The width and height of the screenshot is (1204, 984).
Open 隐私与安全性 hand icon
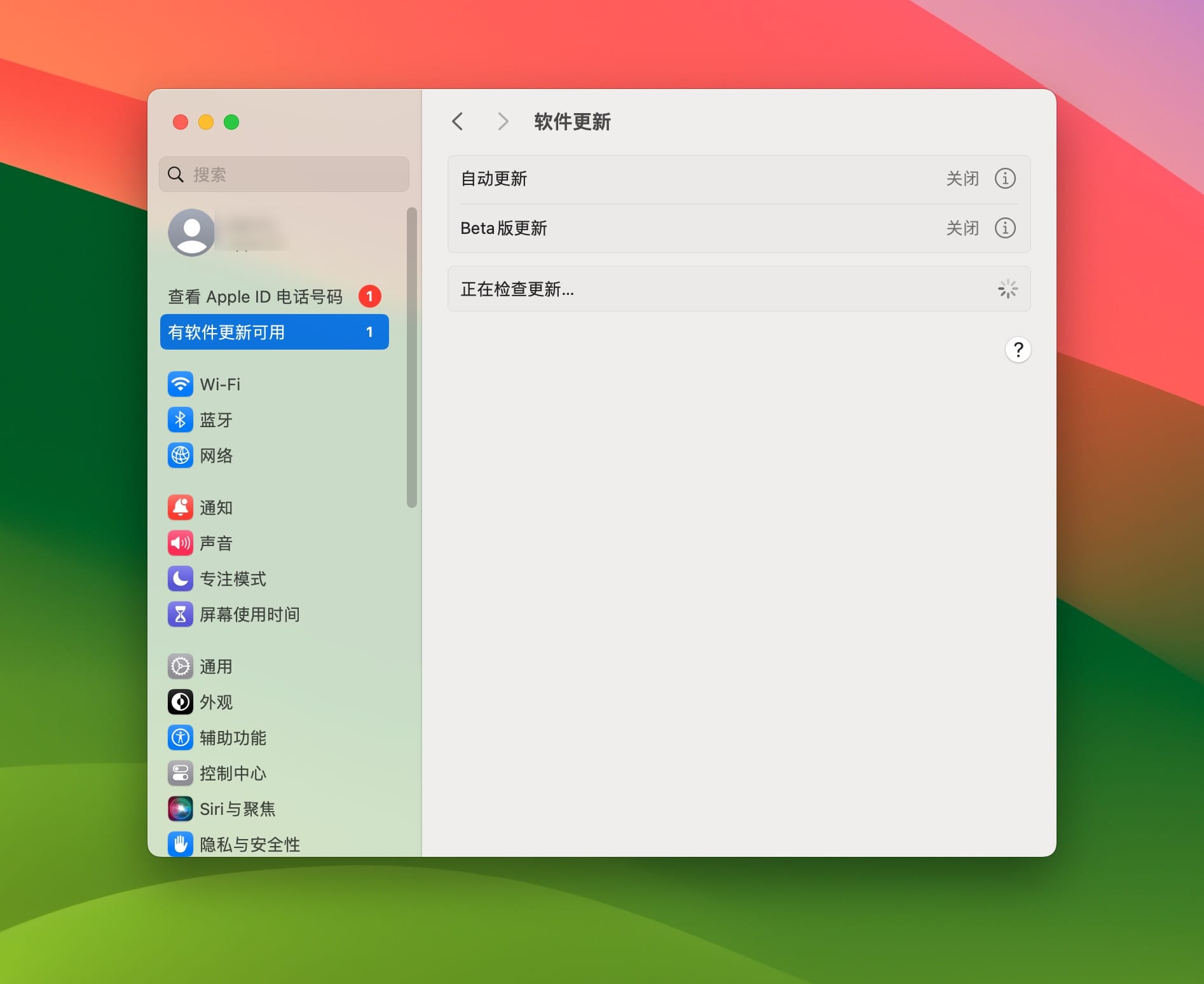(181, 844)
